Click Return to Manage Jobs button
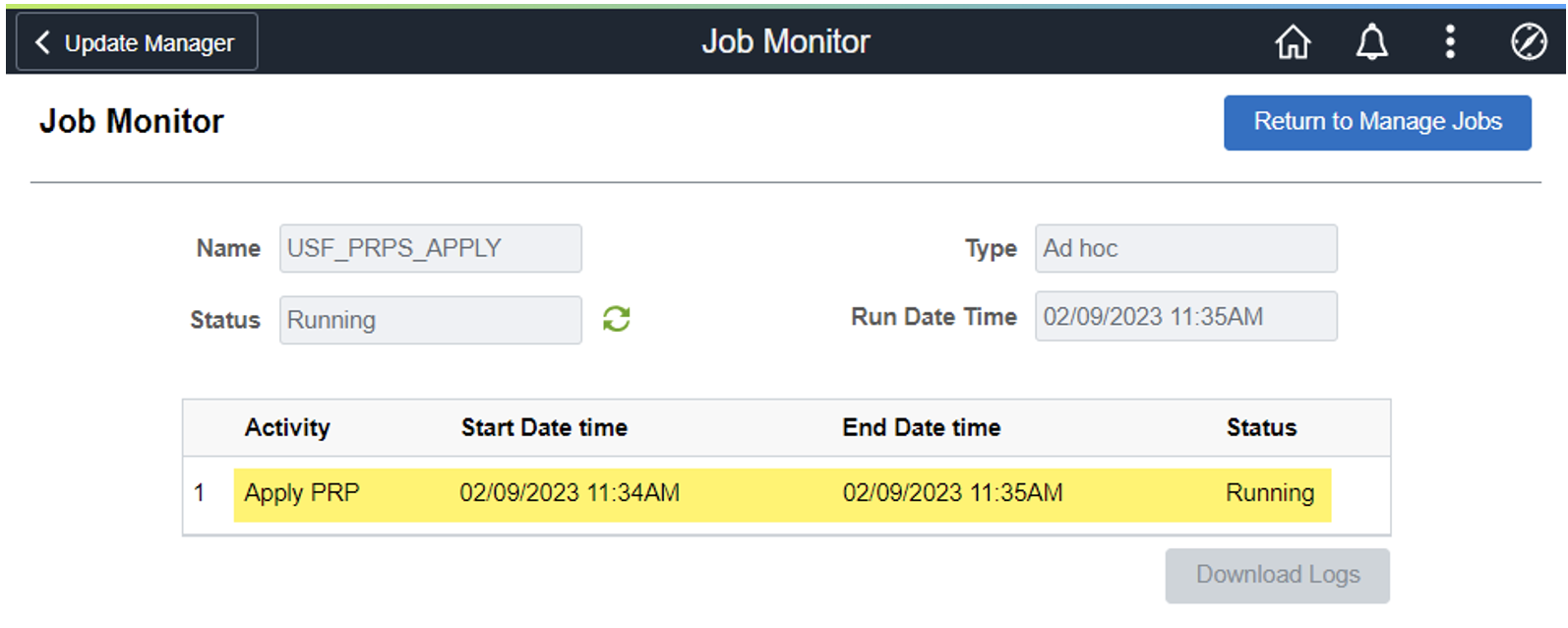1568x628 pixels. [1377, 122]
